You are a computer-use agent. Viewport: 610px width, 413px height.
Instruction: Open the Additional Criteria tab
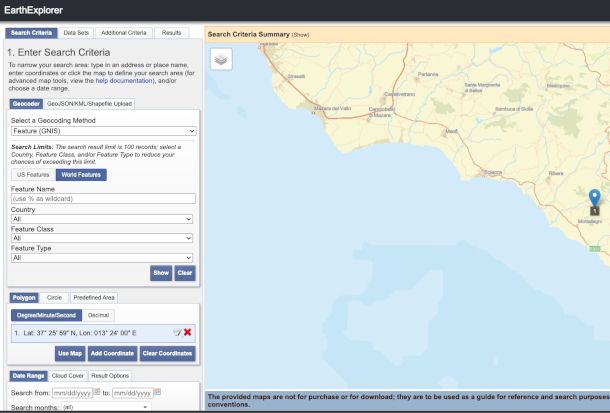(124, 33)
